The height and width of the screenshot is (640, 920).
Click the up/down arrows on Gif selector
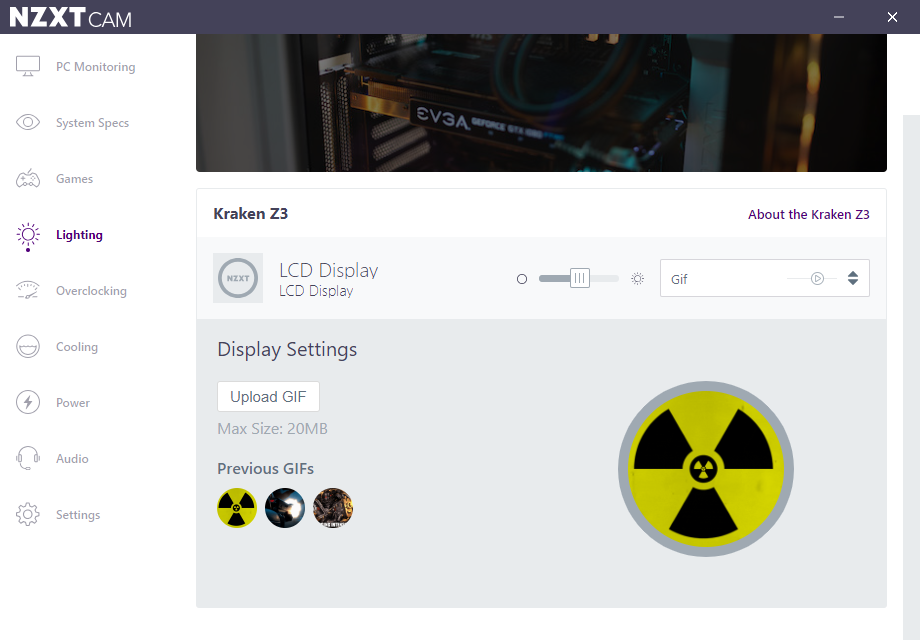point(853,279)
